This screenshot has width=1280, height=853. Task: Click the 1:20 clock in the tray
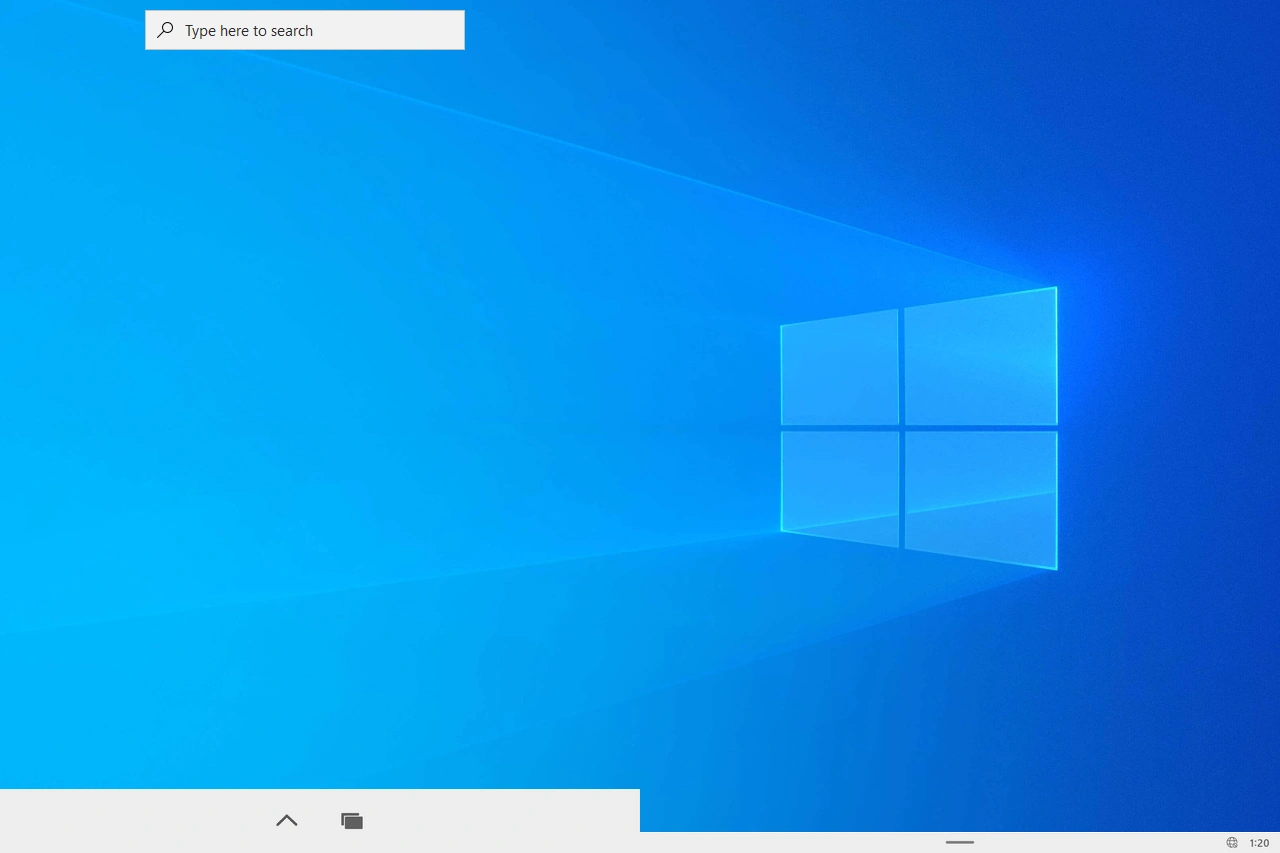(x=1259, y=843)
